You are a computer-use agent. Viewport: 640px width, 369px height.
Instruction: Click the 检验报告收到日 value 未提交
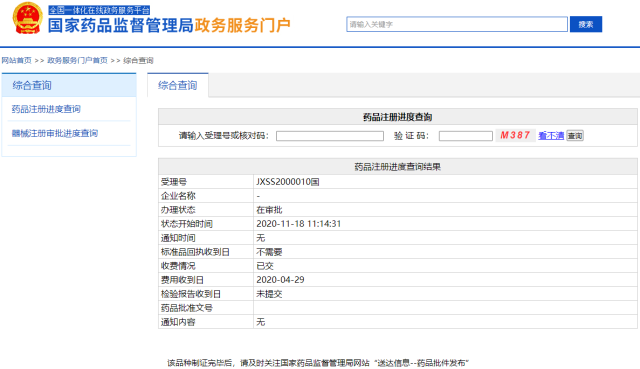pos(269,294)
